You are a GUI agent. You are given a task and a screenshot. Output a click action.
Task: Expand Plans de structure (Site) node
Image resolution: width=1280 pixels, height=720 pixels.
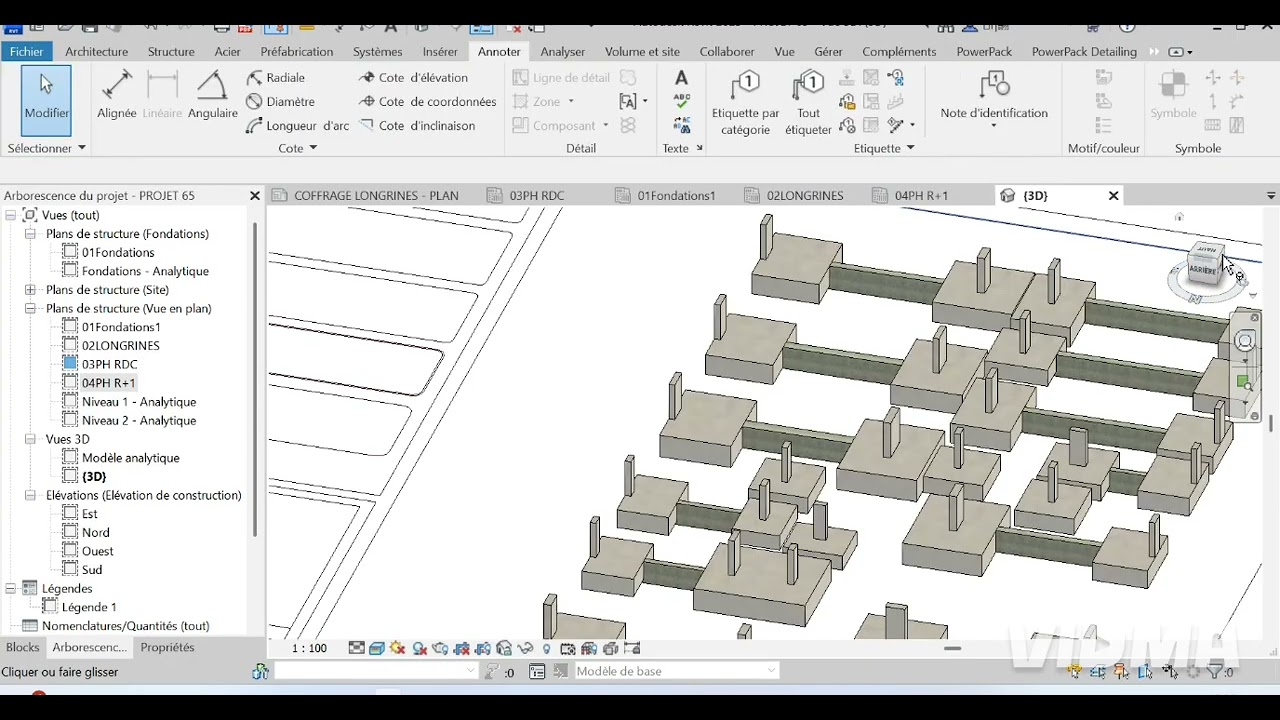point(30,290)
